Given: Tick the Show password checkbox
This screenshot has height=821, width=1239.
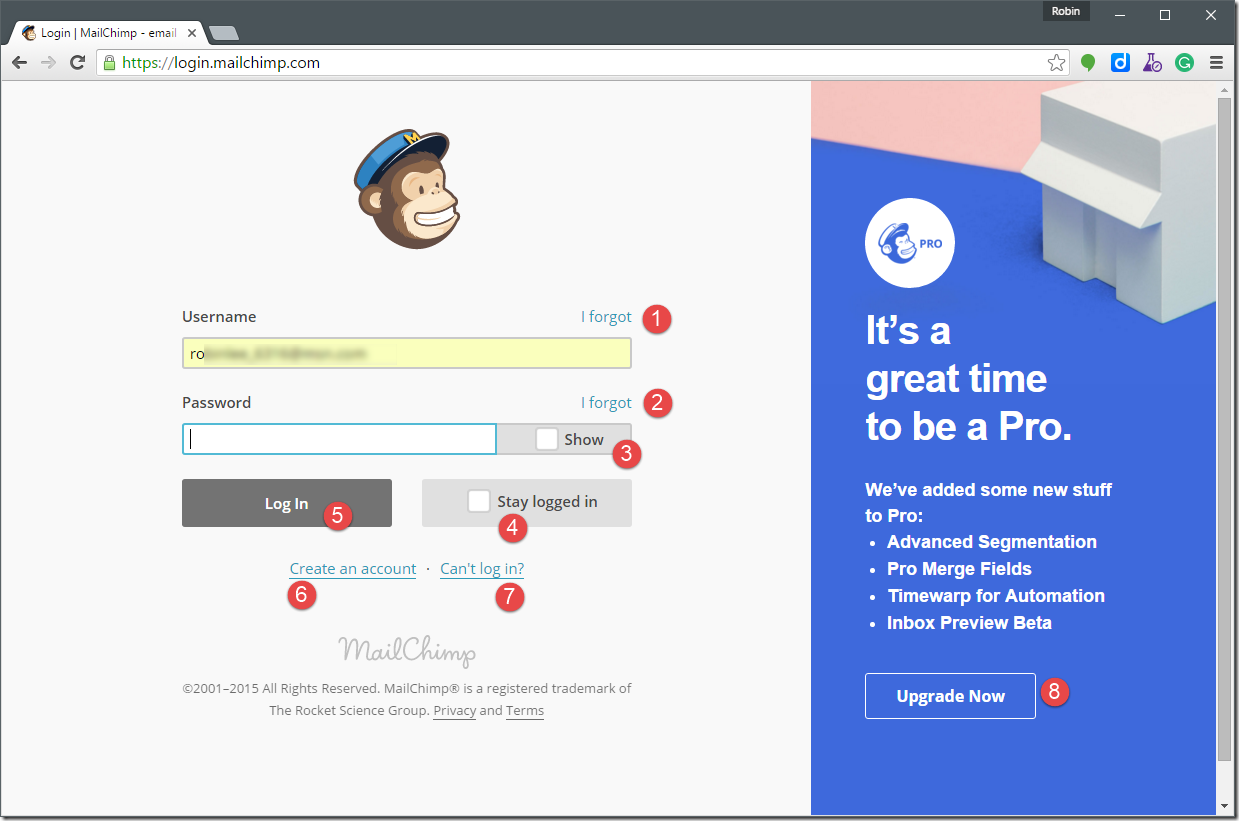Looking at the screenshot, I should pyautogui.click(x=547, y=439).
